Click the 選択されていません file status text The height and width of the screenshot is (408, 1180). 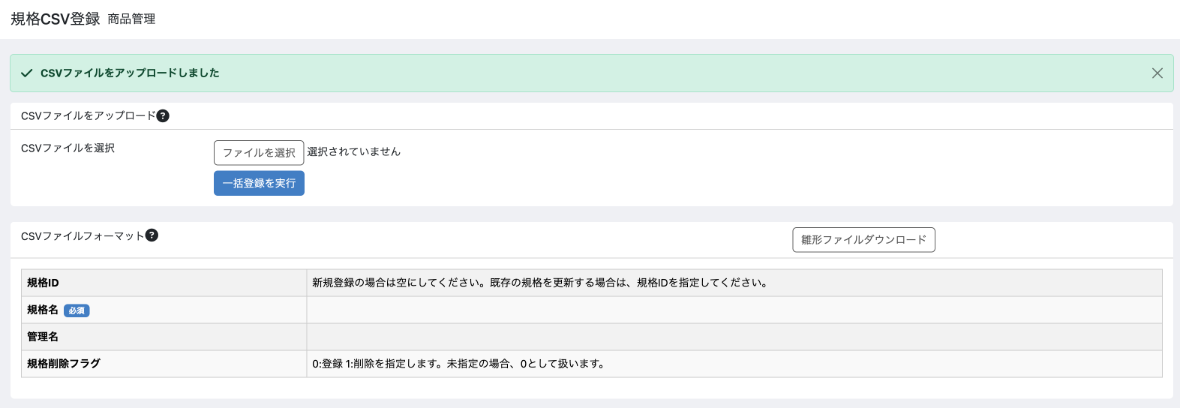354,152
